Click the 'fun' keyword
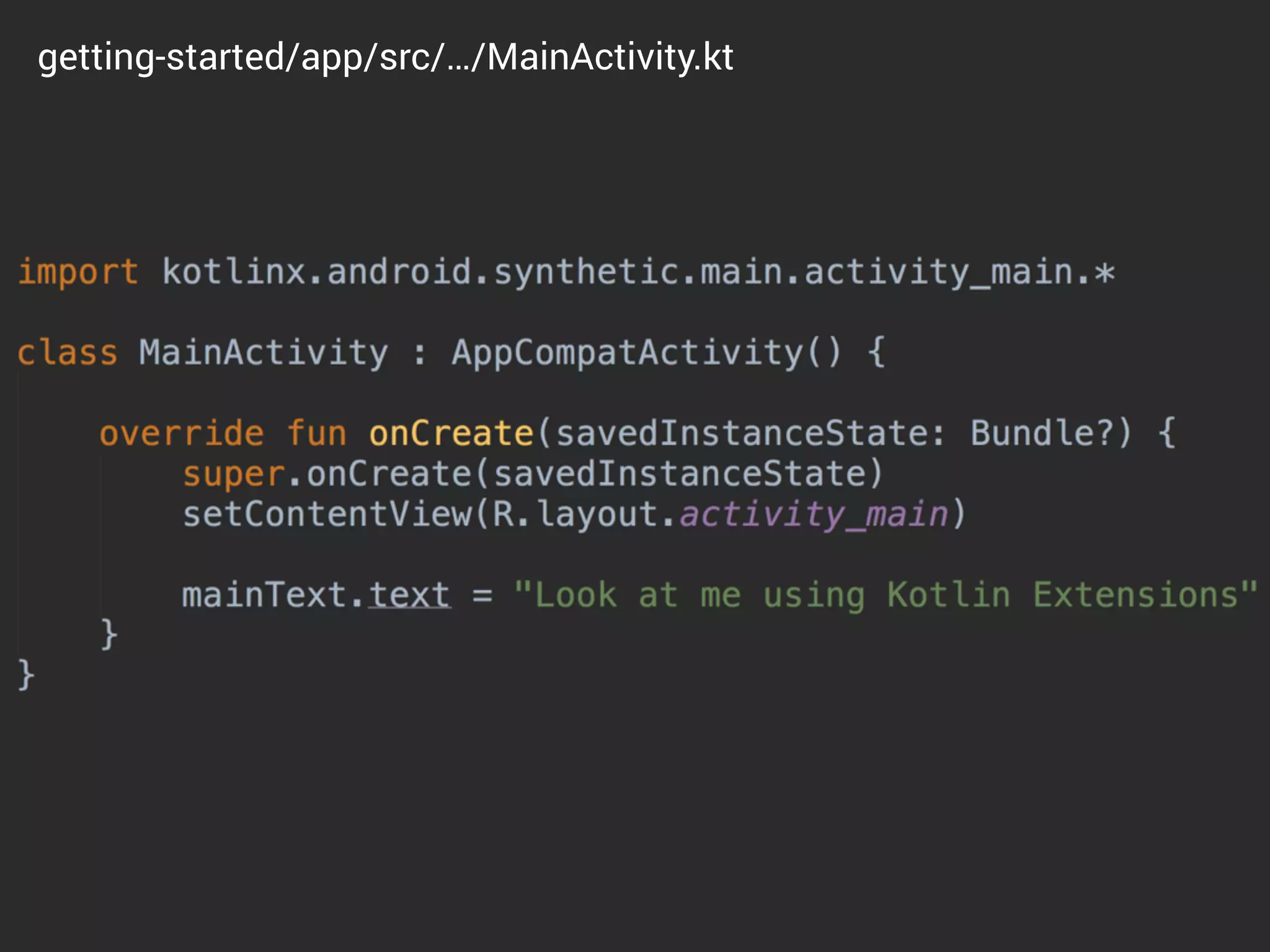Image resolution: width=1270 pixels, height=952 pixels. click(316, 433)
